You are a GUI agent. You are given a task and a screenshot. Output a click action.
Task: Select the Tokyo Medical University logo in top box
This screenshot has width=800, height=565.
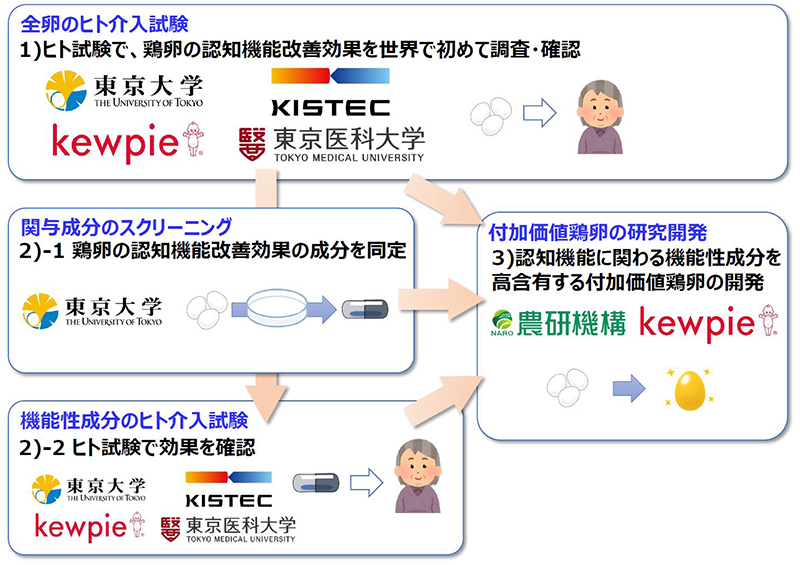point(331,143)
